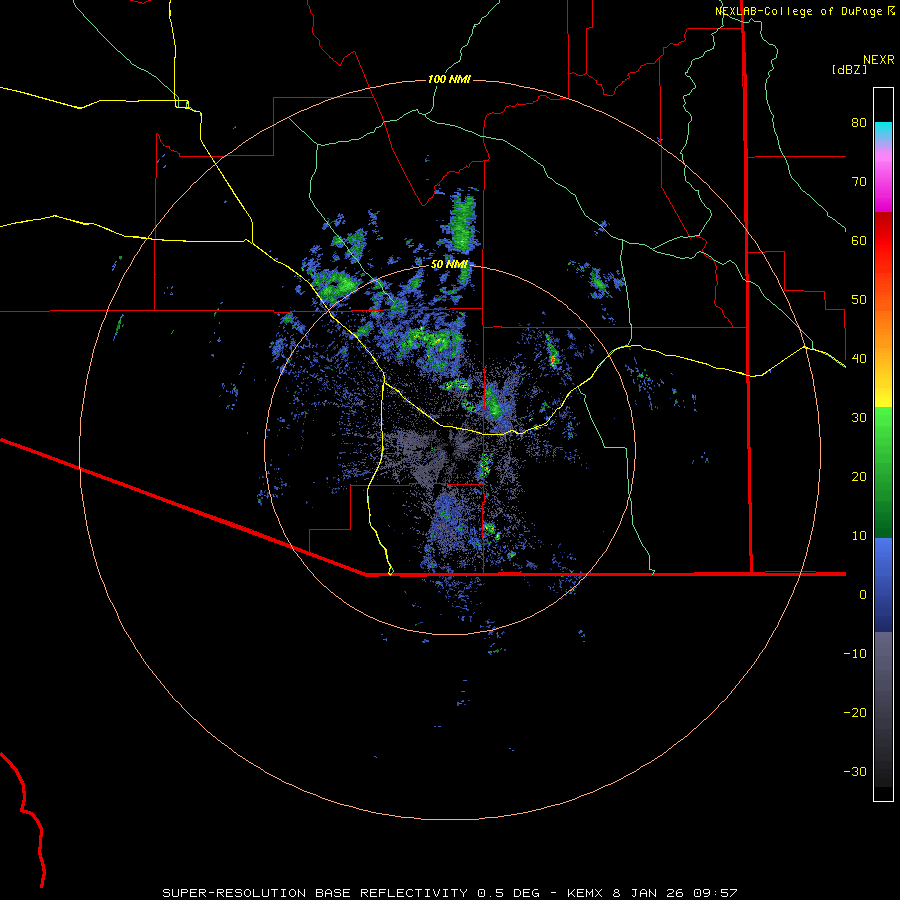The width and height of the screenshot is (900, 900).
Task: Click the '100 NMI' range ring label
Action: click(449, 79)
